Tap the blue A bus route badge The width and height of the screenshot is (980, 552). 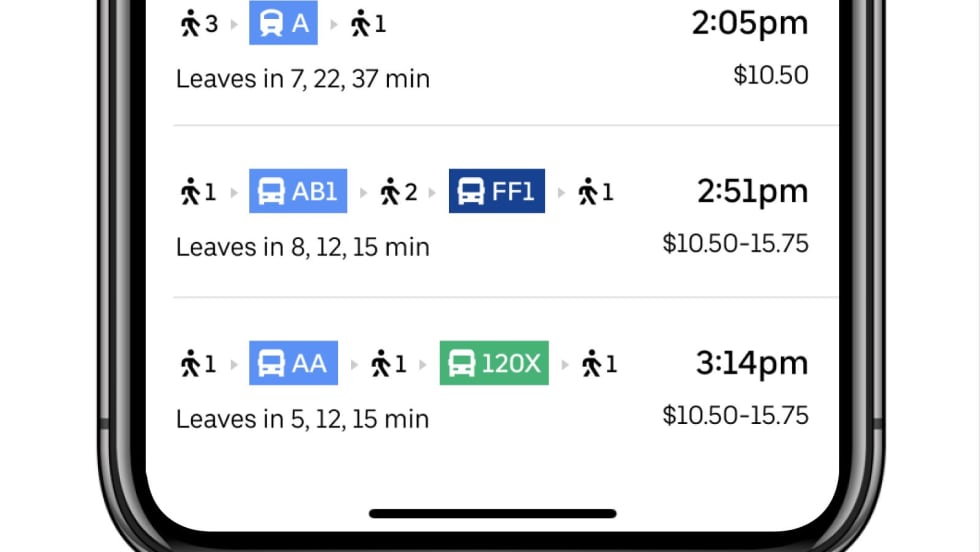[x=283, y=24]
